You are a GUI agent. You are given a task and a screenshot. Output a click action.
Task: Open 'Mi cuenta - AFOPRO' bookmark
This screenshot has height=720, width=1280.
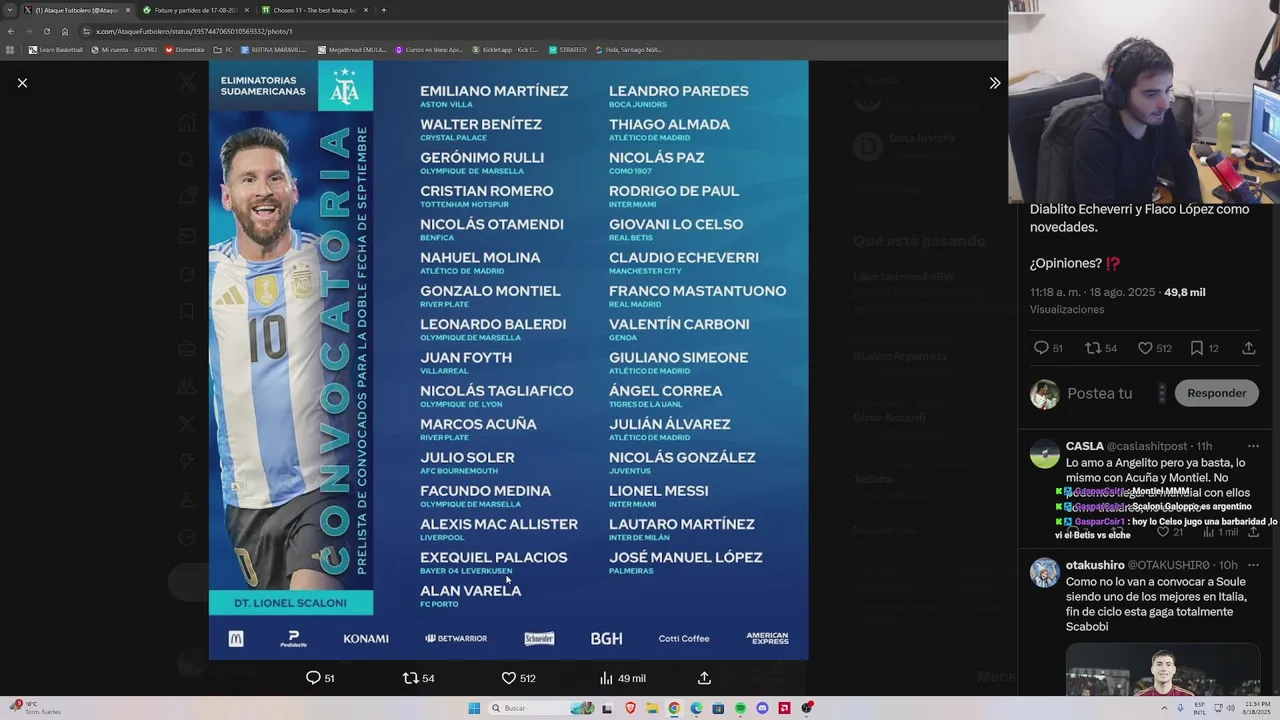[124, 49]
